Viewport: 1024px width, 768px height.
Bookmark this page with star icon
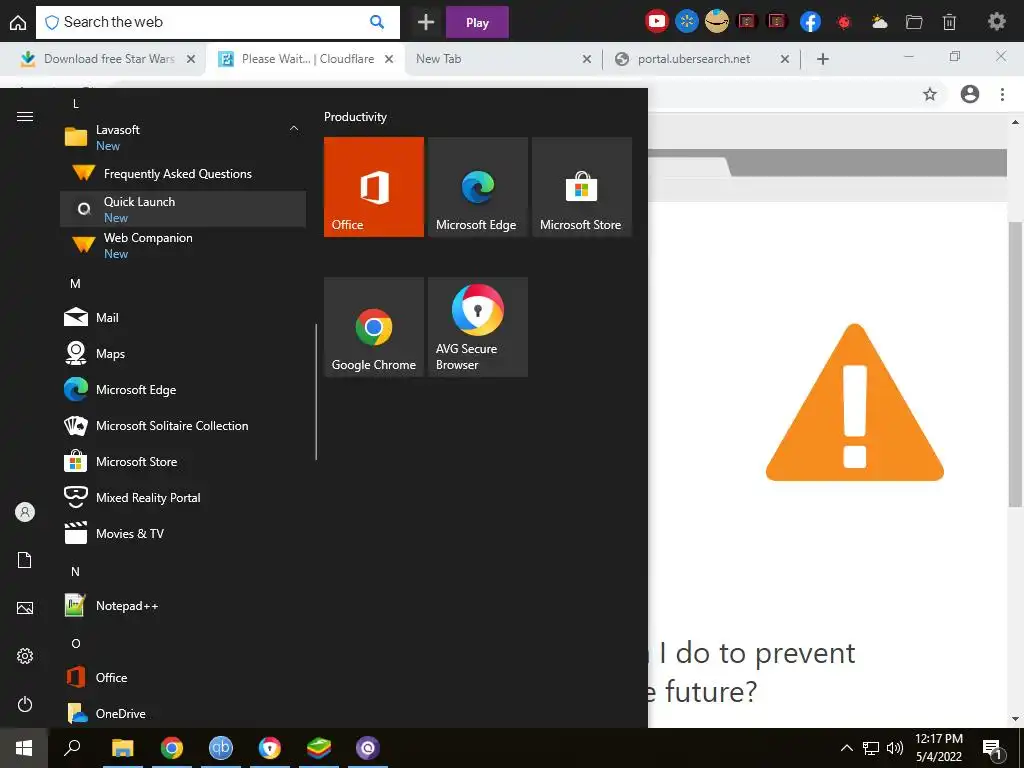930,95
